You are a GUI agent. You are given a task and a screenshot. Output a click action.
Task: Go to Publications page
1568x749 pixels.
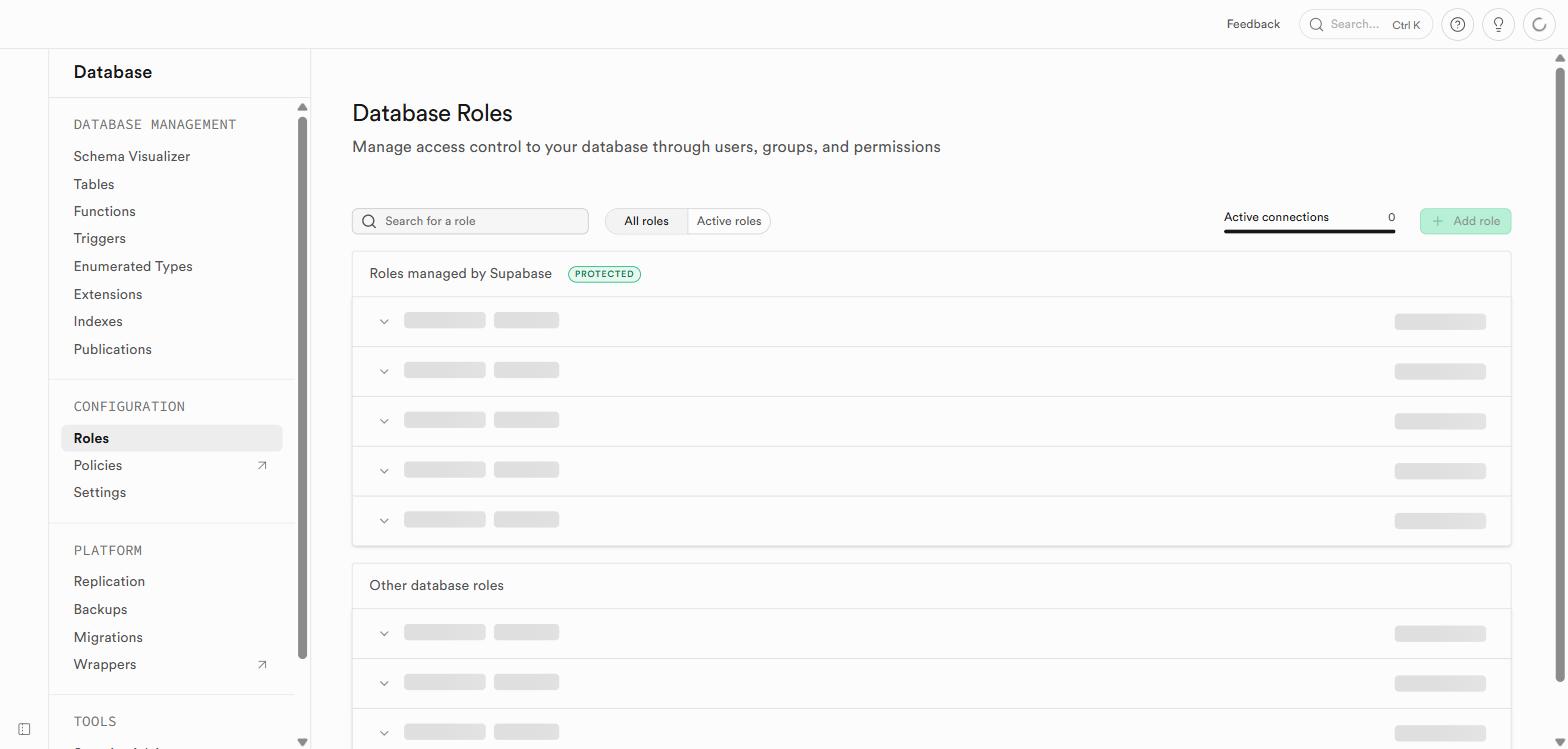coord(112,349)
